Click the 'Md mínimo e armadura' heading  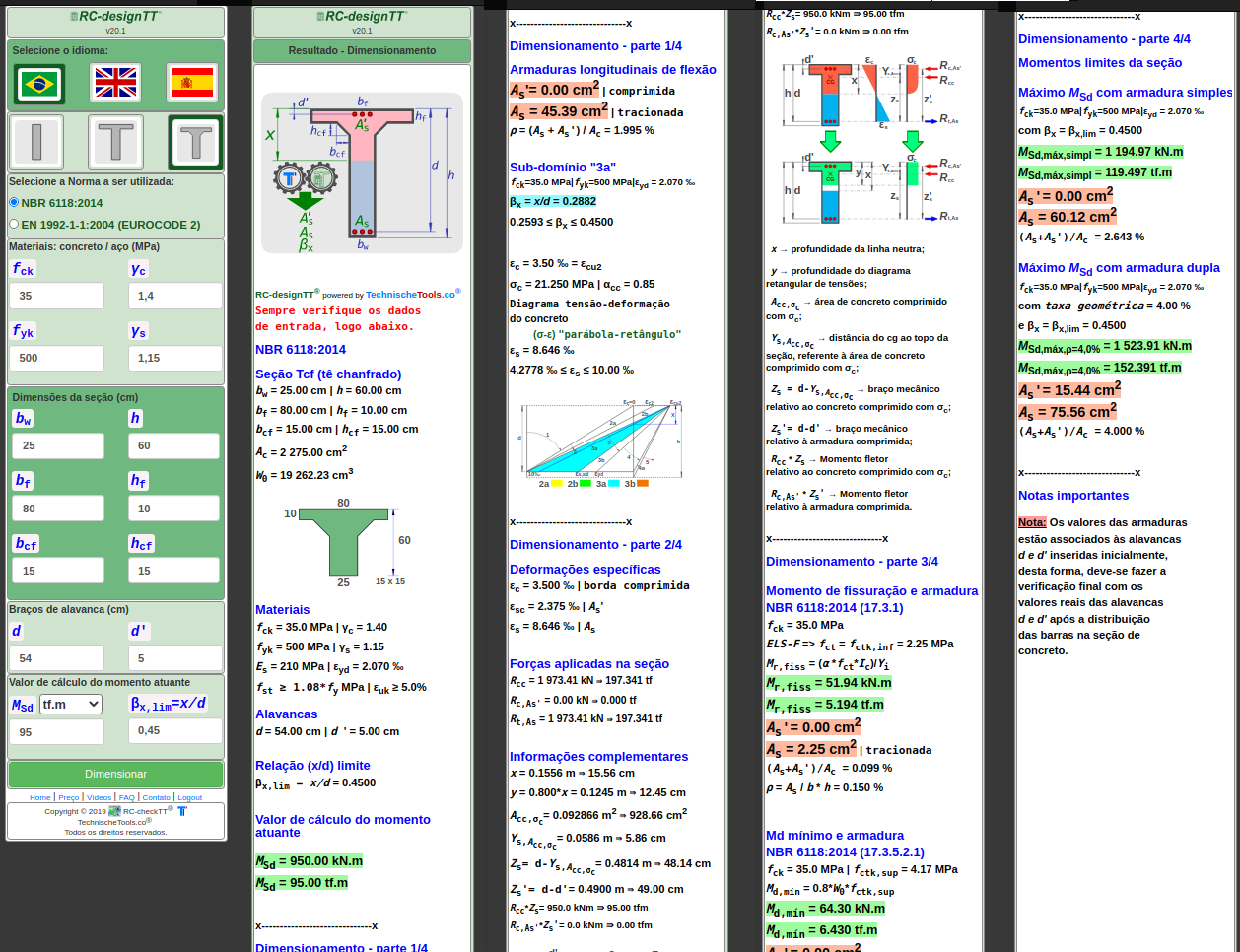pos(835,835)
